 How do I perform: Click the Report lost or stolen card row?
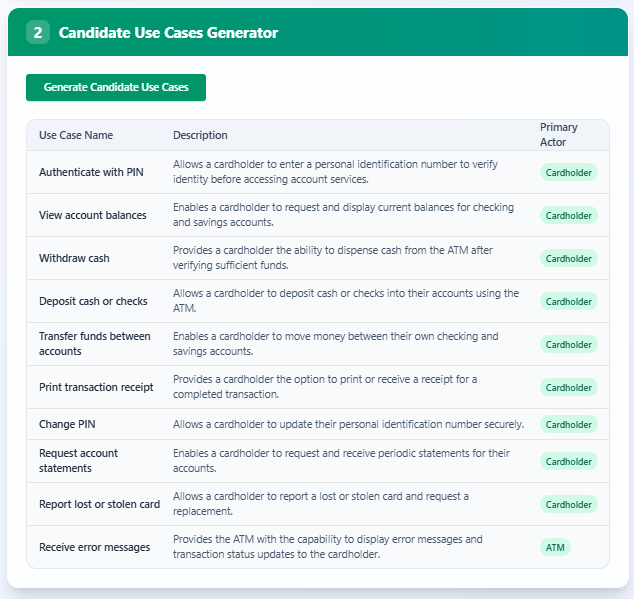pyautogui.click(x=100, y=504)
